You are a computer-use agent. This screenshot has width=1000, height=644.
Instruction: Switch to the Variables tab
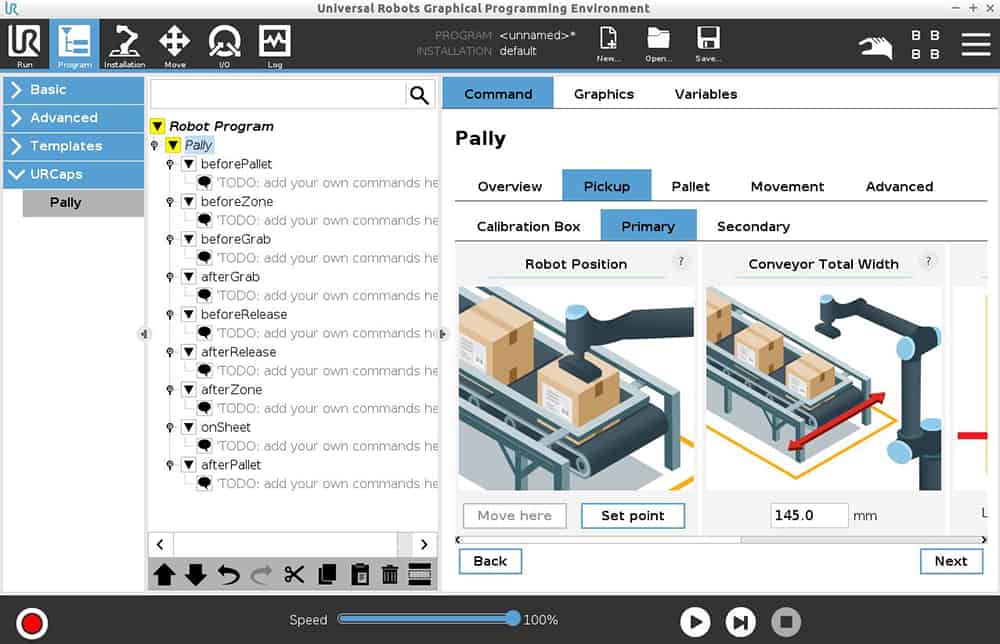click(x=705, y=94)
